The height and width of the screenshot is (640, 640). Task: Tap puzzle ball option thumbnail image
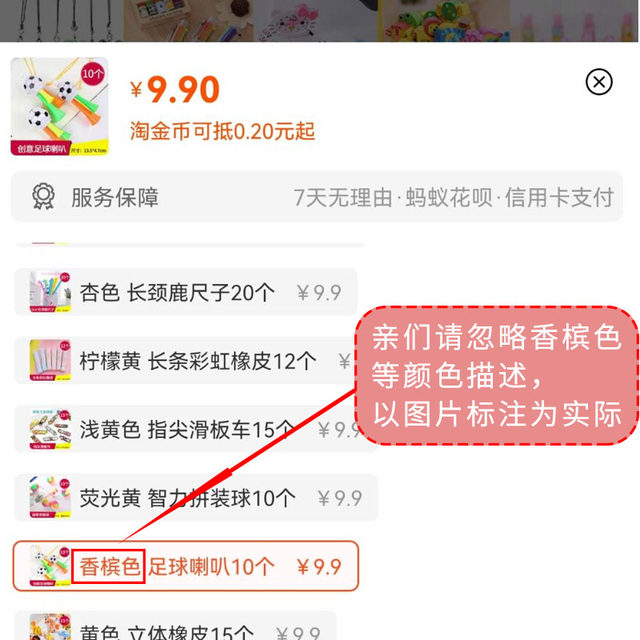50,497
